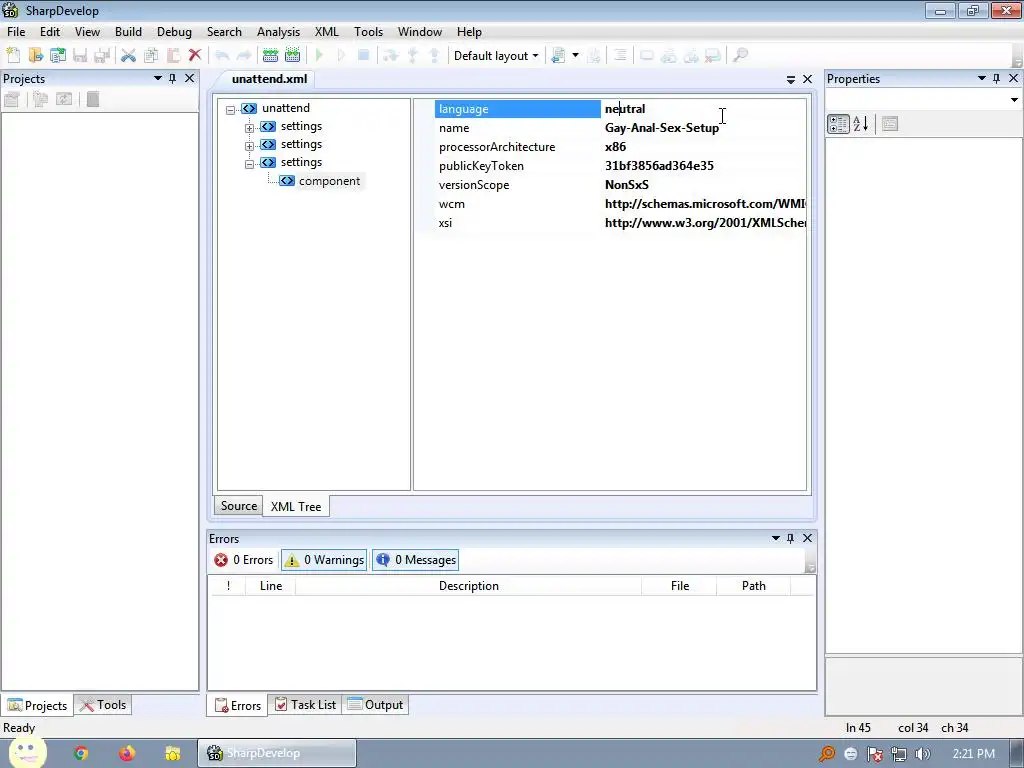1024x768 pixels.
Task: Click the Redo arrow icon
Action: click(x=244, y=56)
